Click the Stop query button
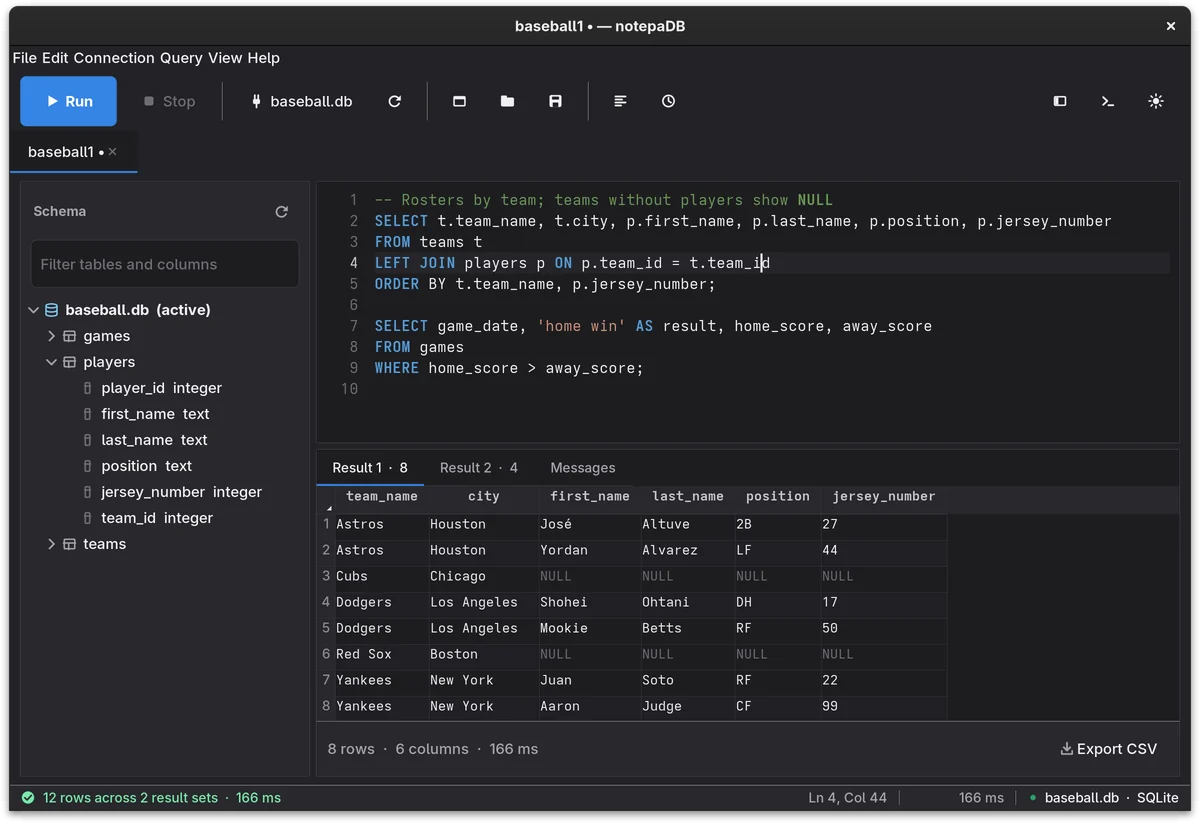This screenshot has height=823, width=1200. pos(169,101)
